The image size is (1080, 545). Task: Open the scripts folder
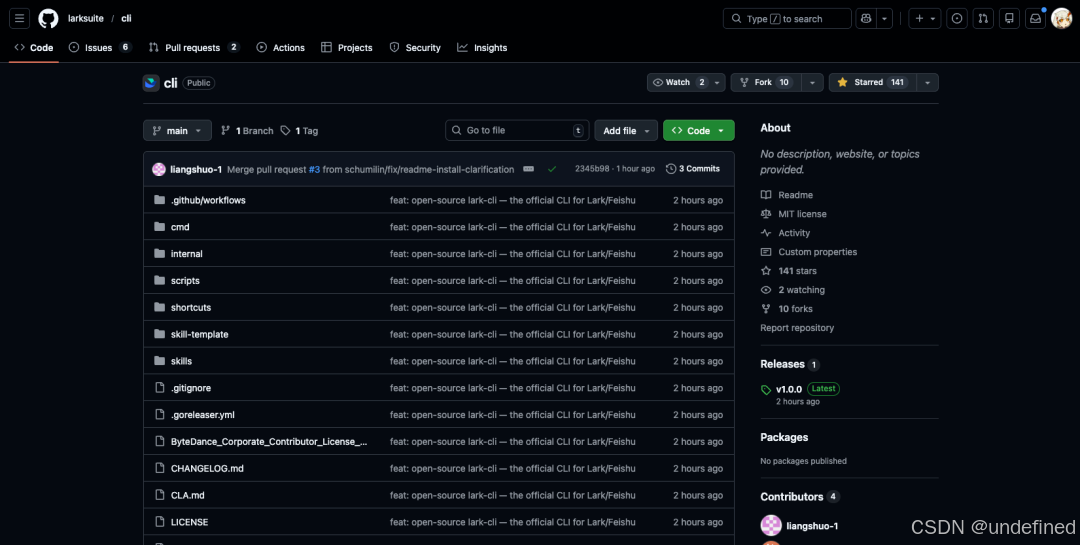185,280
